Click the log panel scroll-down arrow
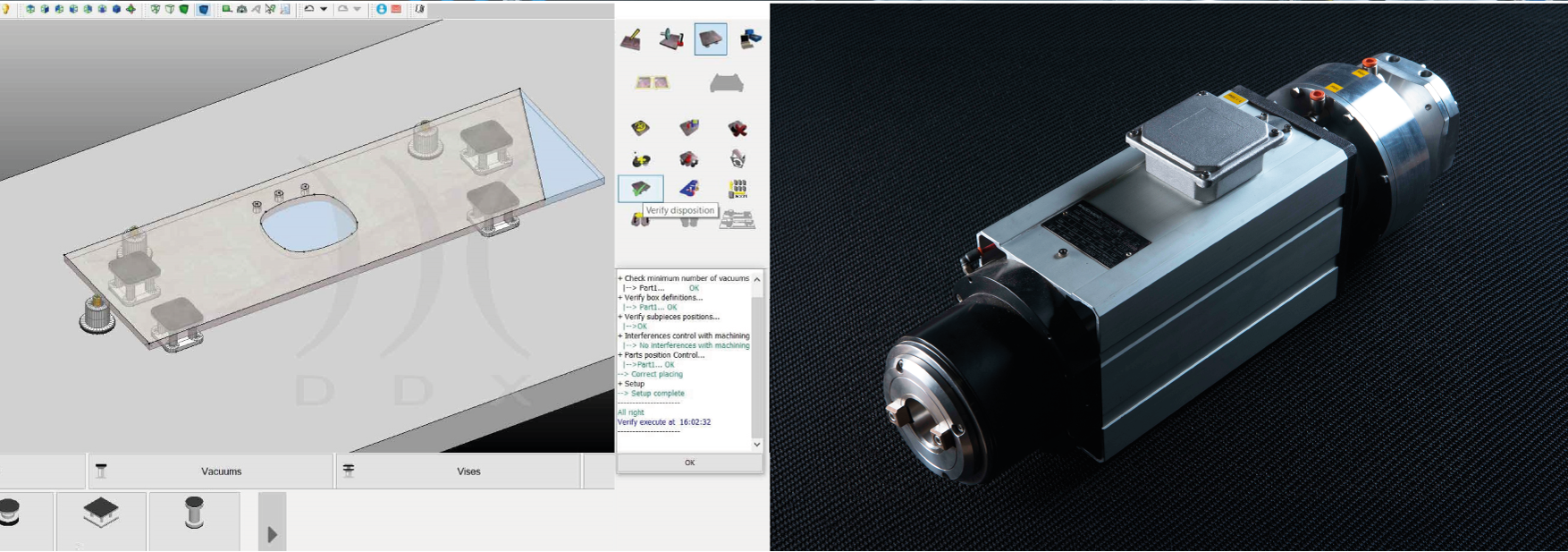 pos(757,444)
